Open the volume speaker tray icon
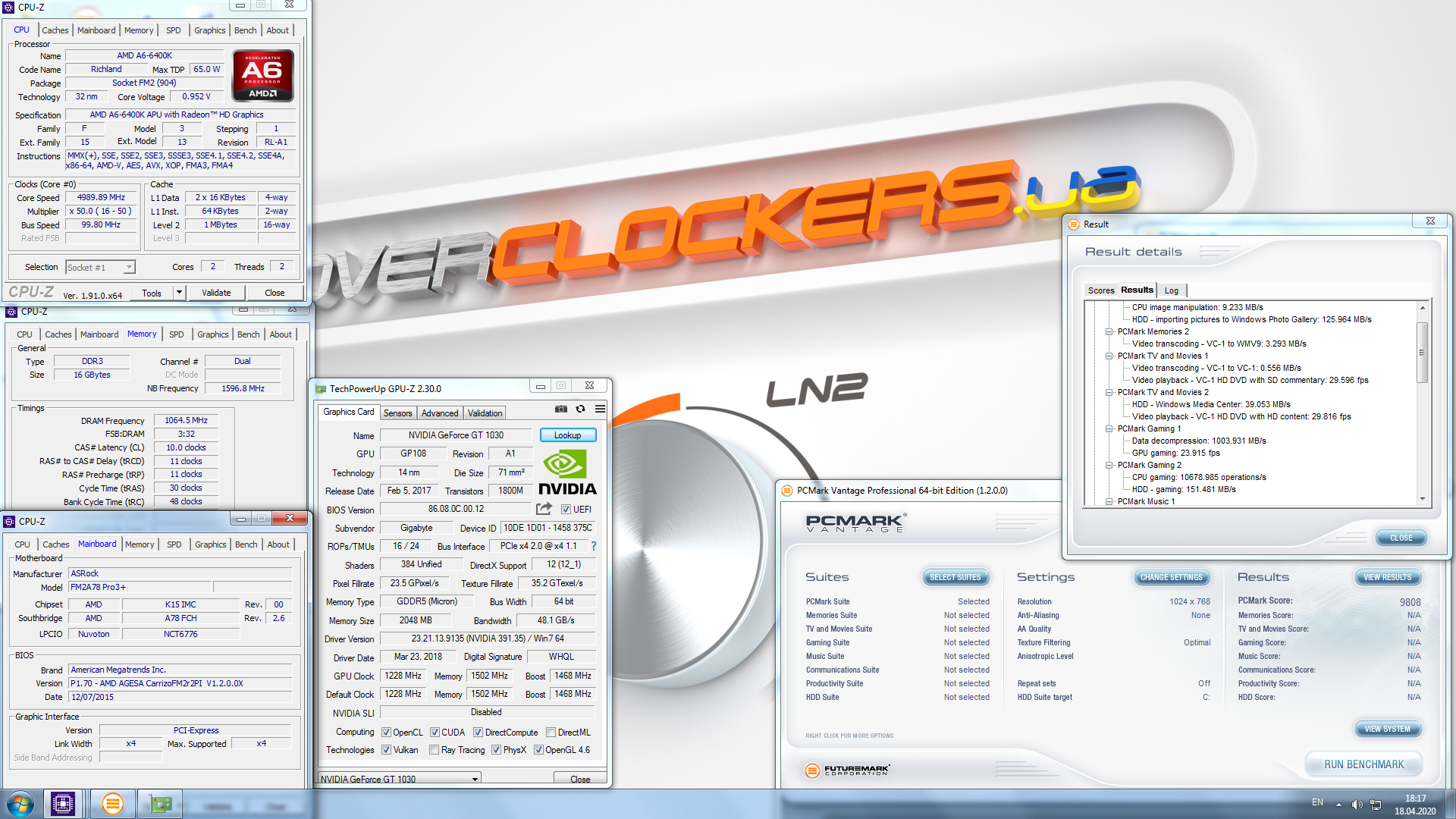 point(1357,804)
